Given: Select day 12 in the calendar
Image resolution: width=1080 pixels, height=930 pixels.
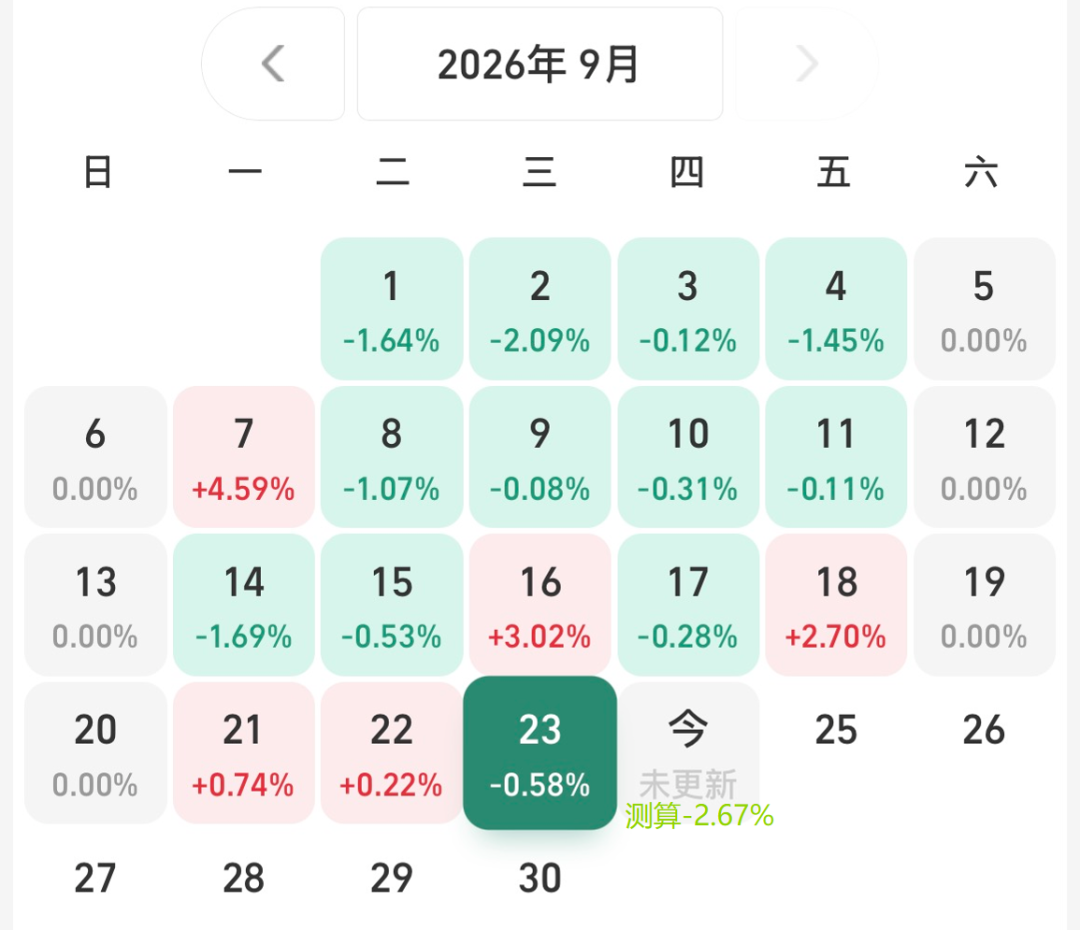Looking at the screenshot, I should click(984, 457).
